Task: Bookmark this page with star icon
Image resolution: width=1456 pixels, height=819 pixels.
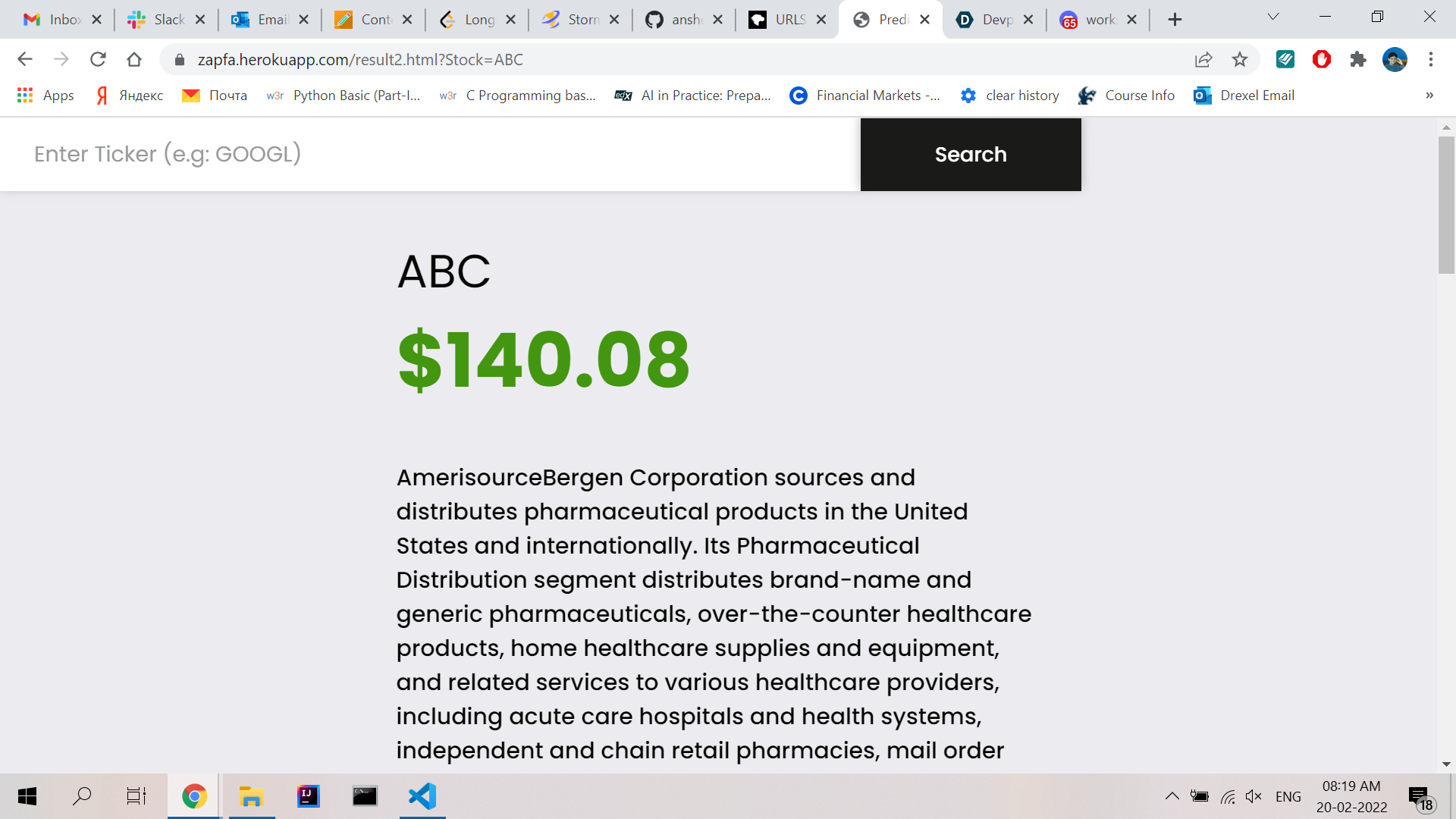Action: (x=1239, y=59)
